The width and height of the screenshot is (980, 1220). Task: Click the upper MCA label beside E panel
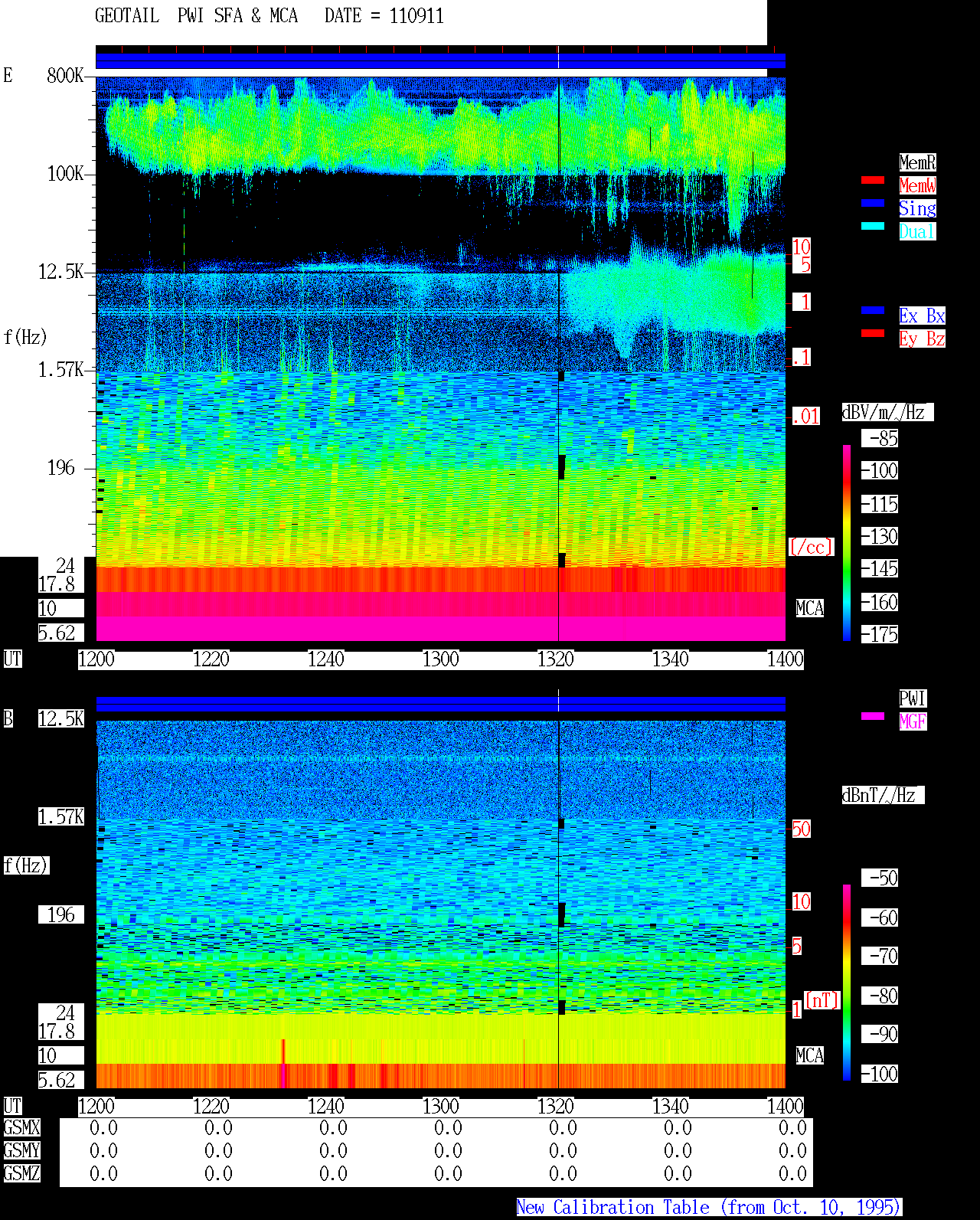(810, 609)
